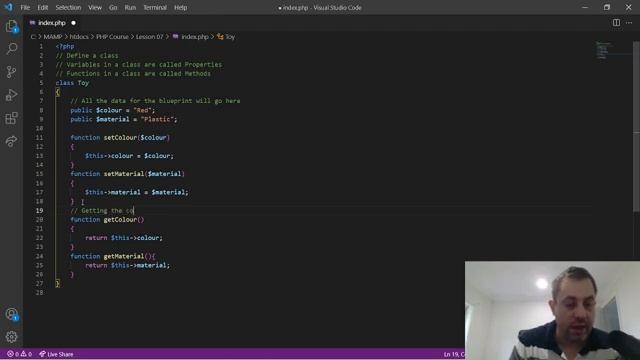Open the Extensions view
The width and height of the screenshot is (640, 360).
click(x=11, y=118)
